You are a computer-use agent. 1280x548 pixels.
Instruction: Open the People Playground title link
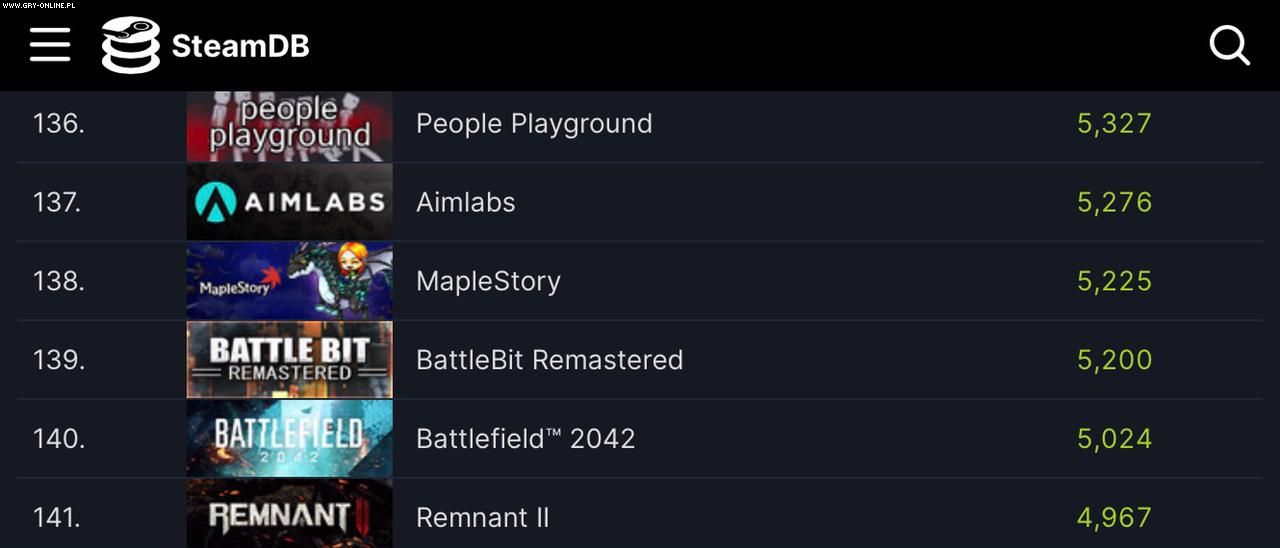coord(534,124)
